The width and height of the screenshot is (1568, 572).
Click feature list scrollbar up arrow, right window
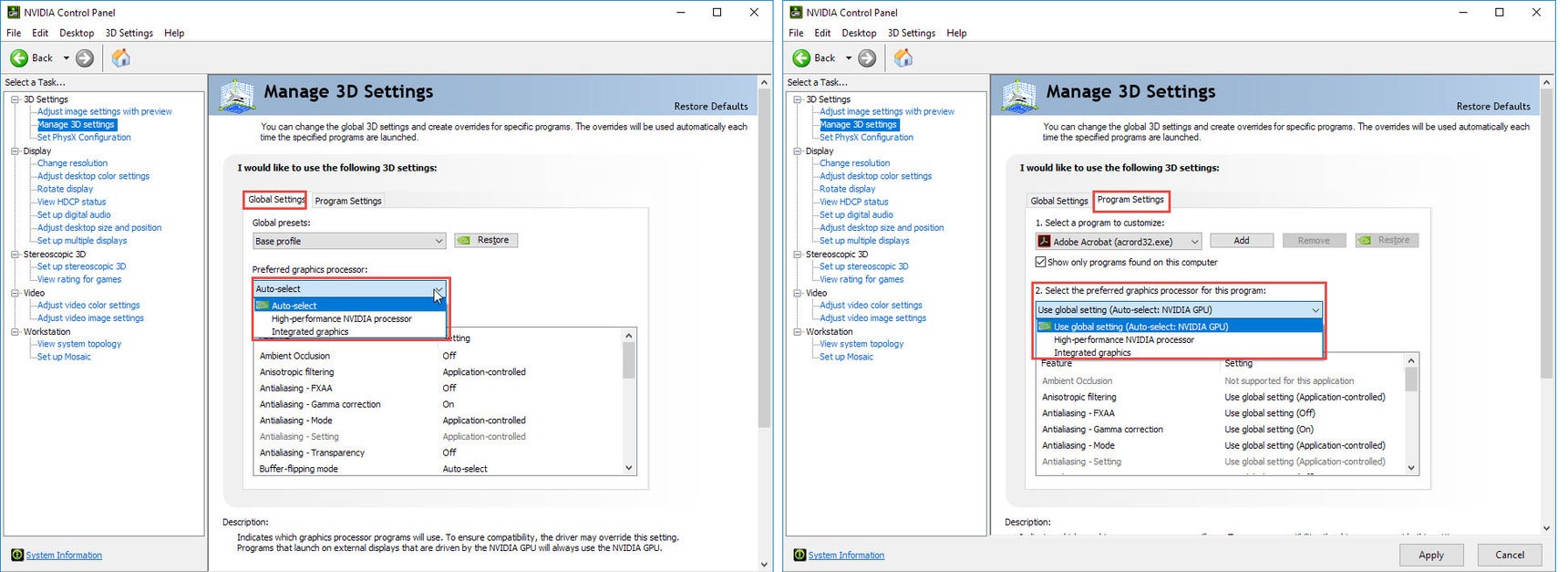point(1411,360)
